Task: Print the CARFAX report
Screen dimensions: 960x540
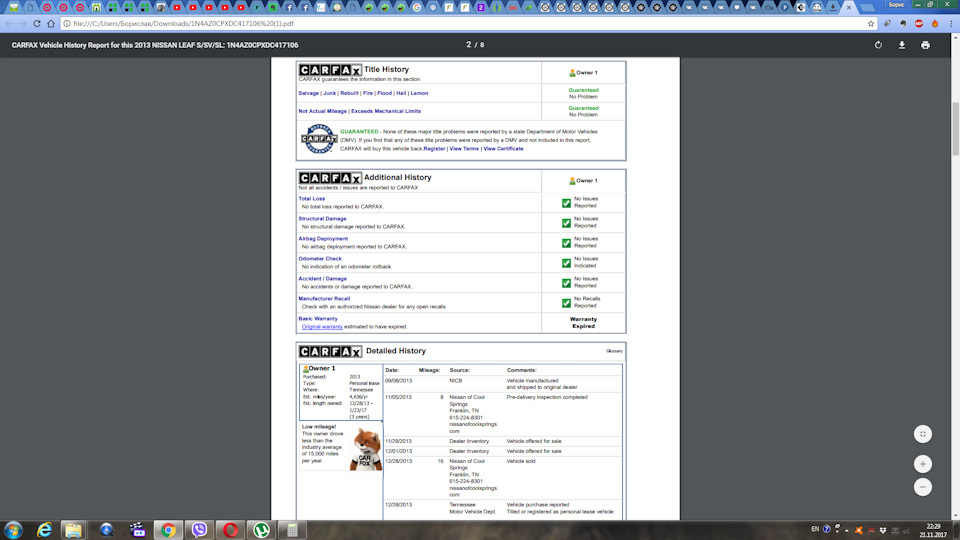Action: tap(925, 45)
